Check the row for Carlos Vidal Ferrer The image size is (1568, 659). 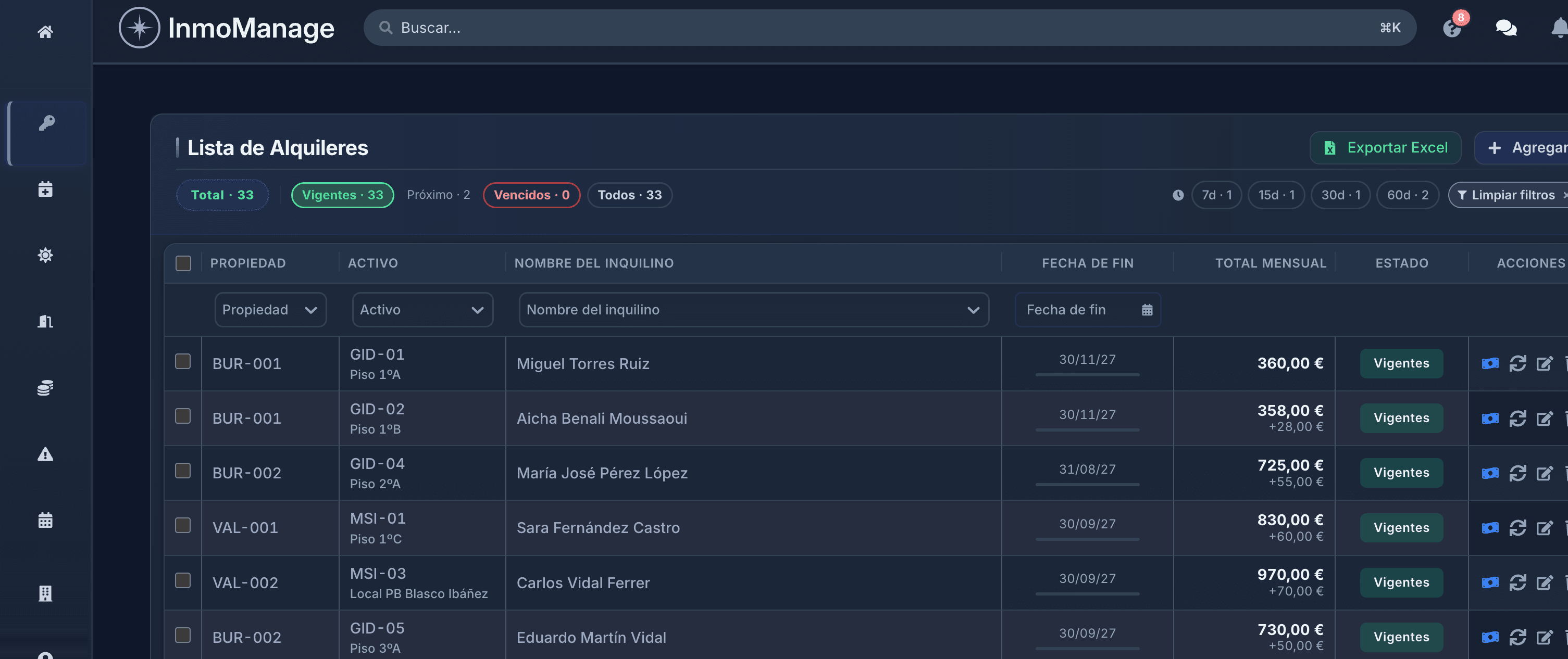(x=183, y=580)
